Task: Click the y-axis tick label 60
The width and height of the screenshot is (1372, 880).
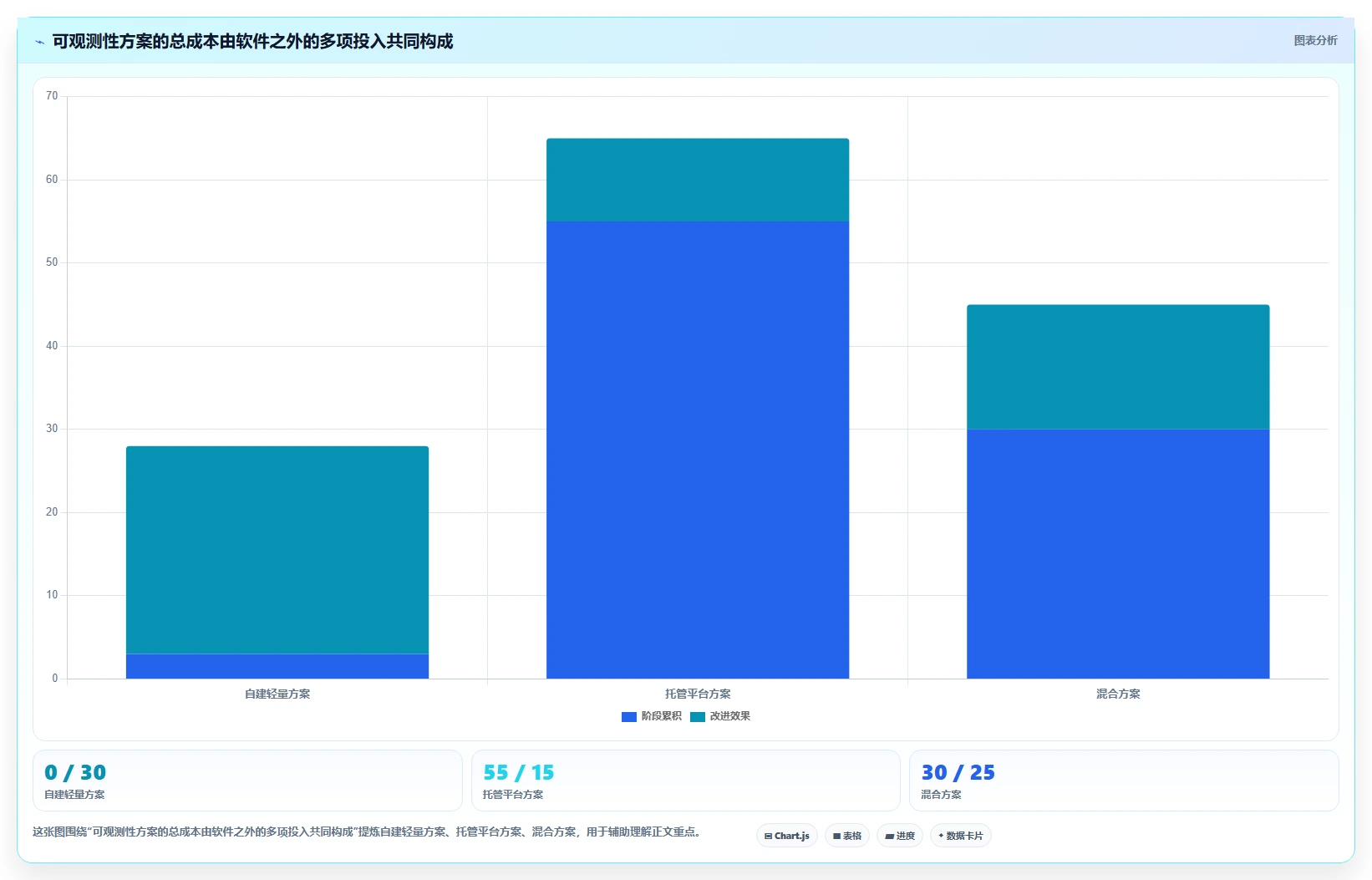Action: (52, 180)
